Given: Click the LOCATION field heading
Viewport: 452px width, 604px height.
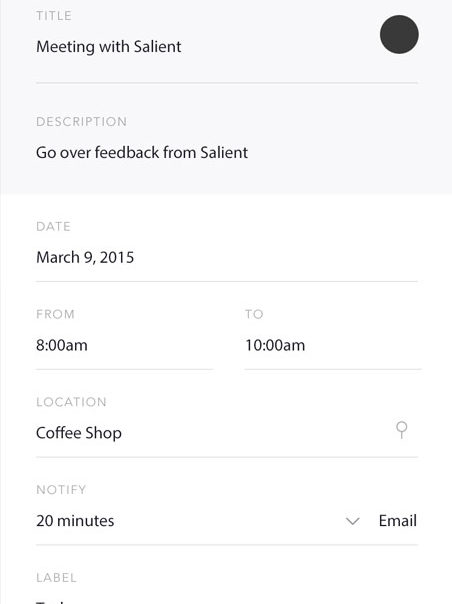Looking at the screenshot, I should click(71, 402).
